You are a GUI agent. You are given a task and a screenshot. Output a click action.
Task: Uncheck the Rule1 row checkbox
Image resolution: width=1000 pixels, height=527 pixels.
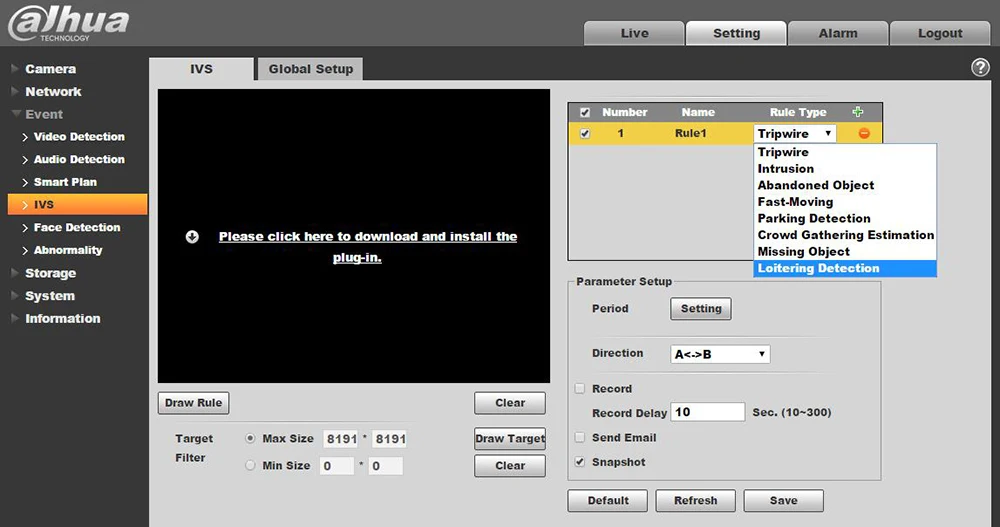click(585, 134)
